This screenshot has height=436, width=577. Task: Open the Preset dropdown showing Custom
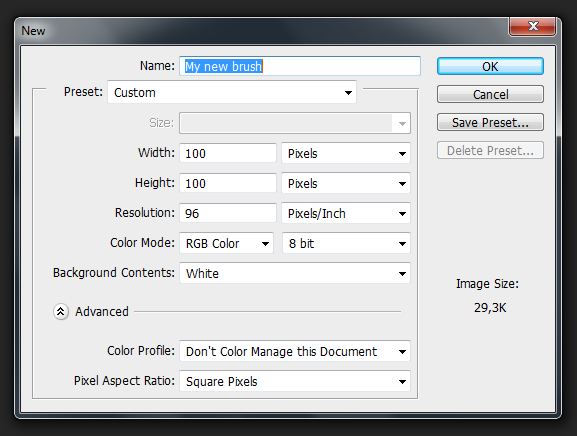coord(232,92)
